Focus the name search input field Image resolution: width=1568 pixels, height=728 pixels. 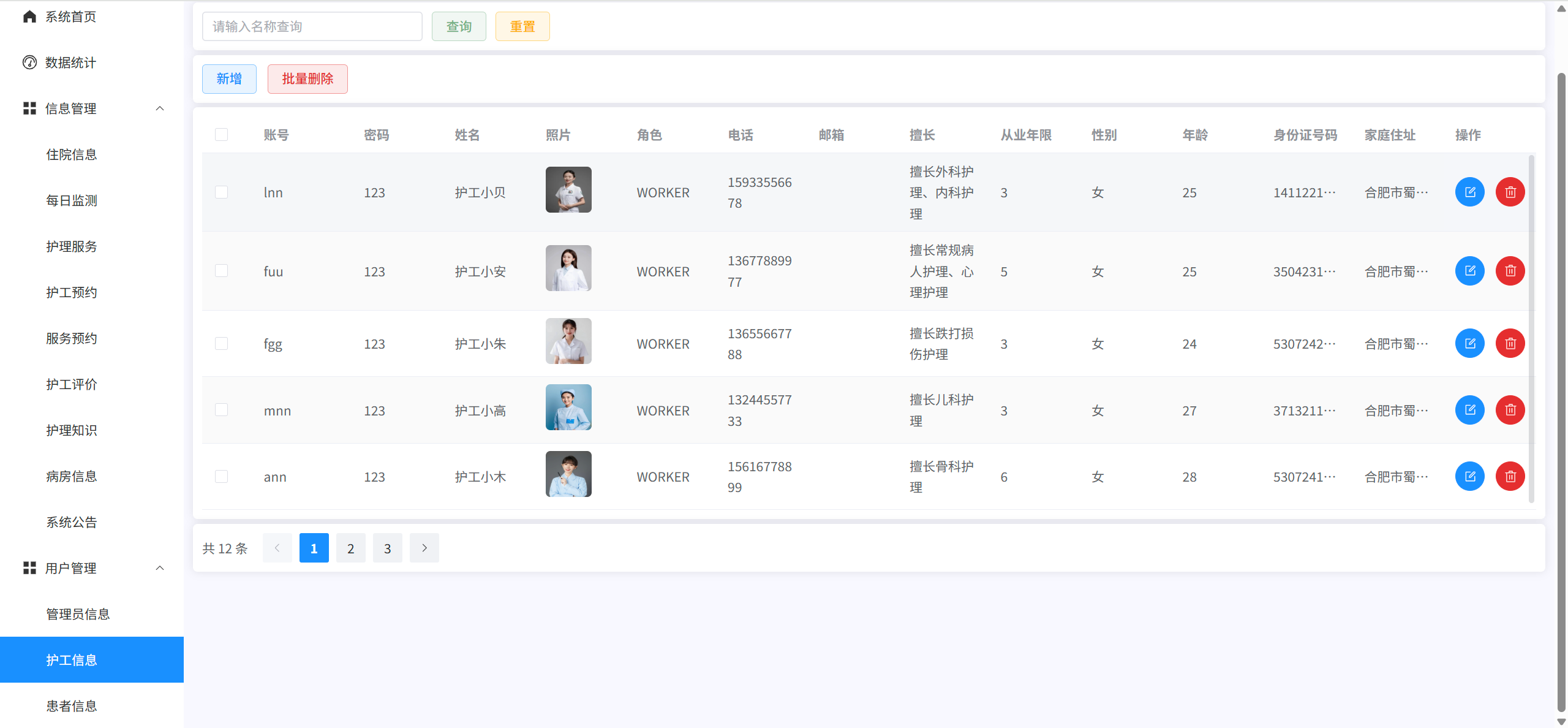pos(312,26)
